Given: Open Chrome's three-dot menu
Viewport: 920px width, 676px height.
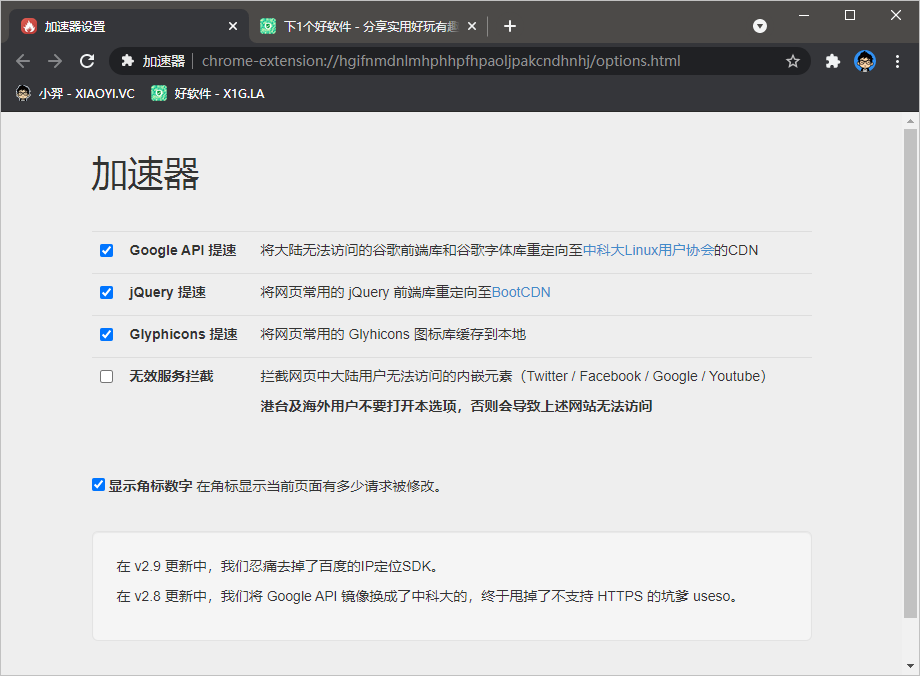Looking at the screenshot, I should click(897, 61).
